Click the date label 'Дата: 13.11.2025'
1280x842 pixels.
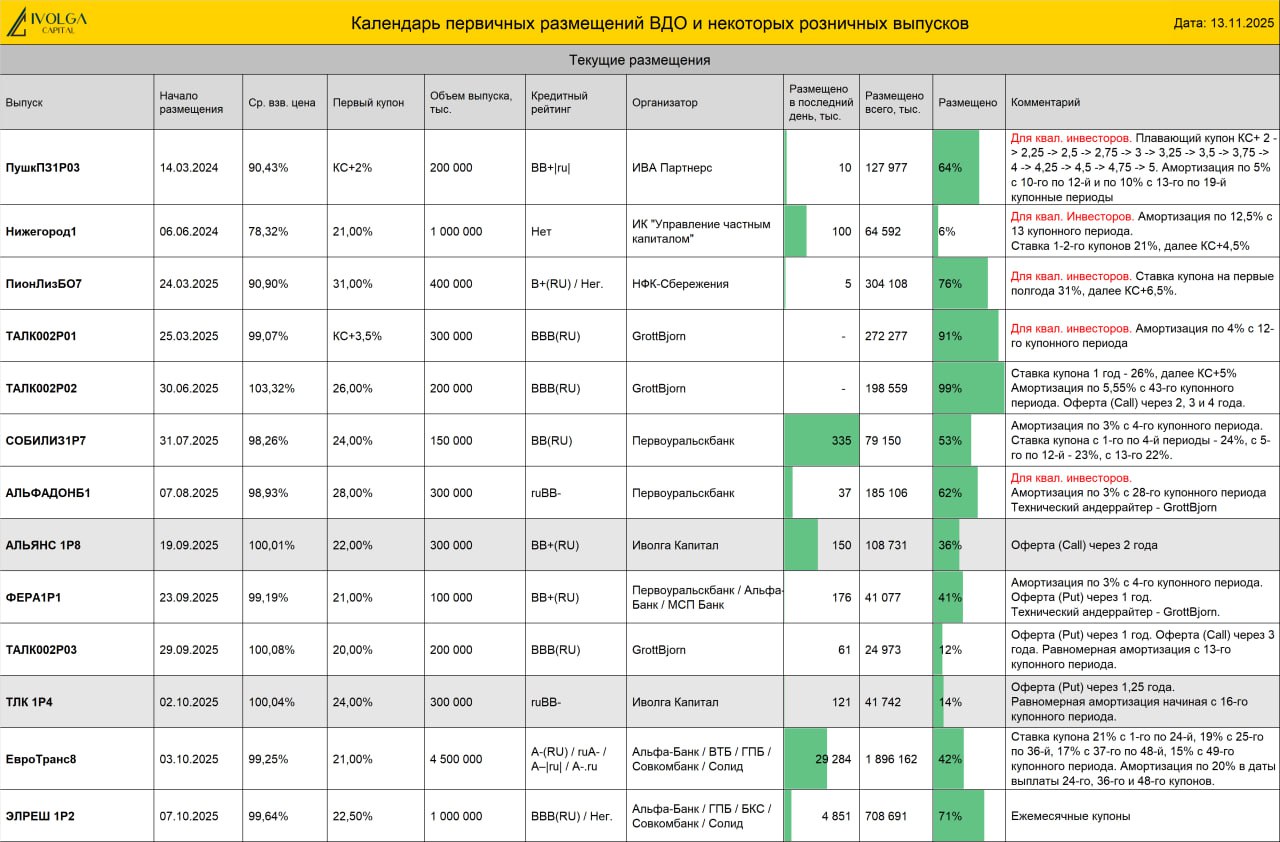[1222, 23]
